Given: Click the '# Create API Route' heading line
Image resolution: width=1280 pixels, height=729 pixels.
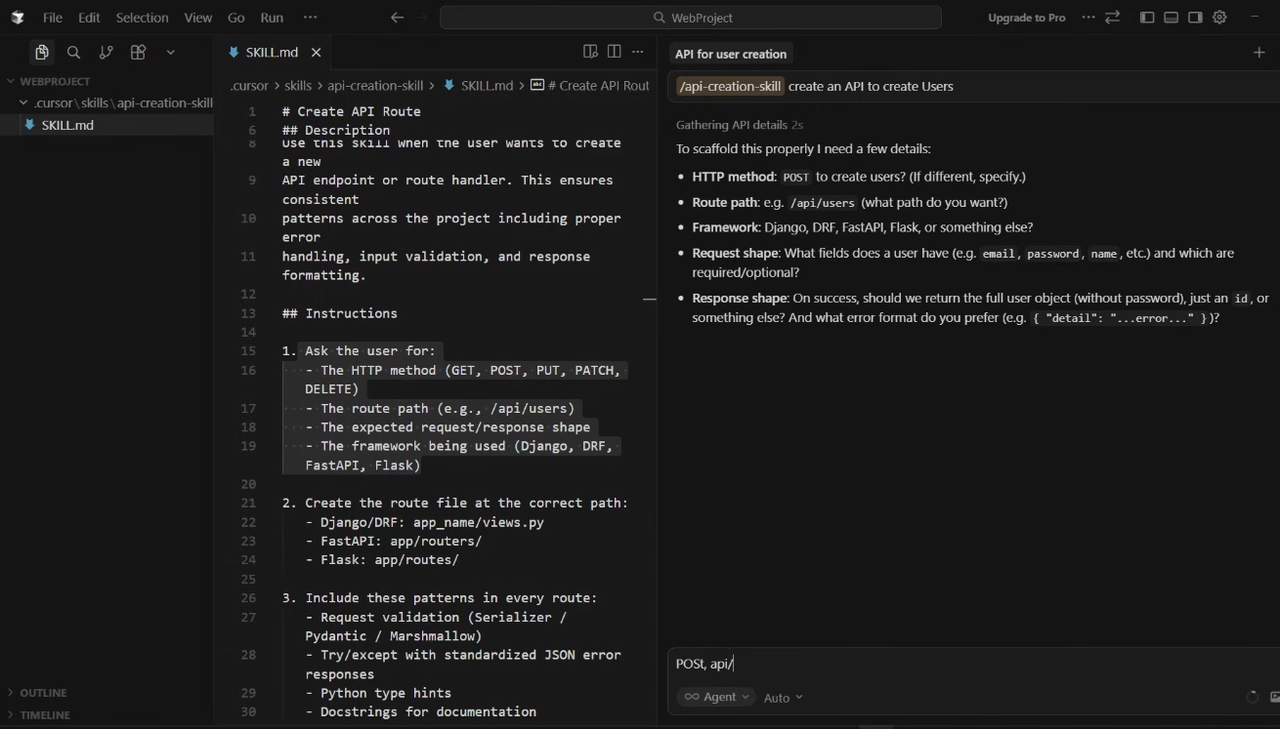Looking at the screenshot, I should [351, 112].
